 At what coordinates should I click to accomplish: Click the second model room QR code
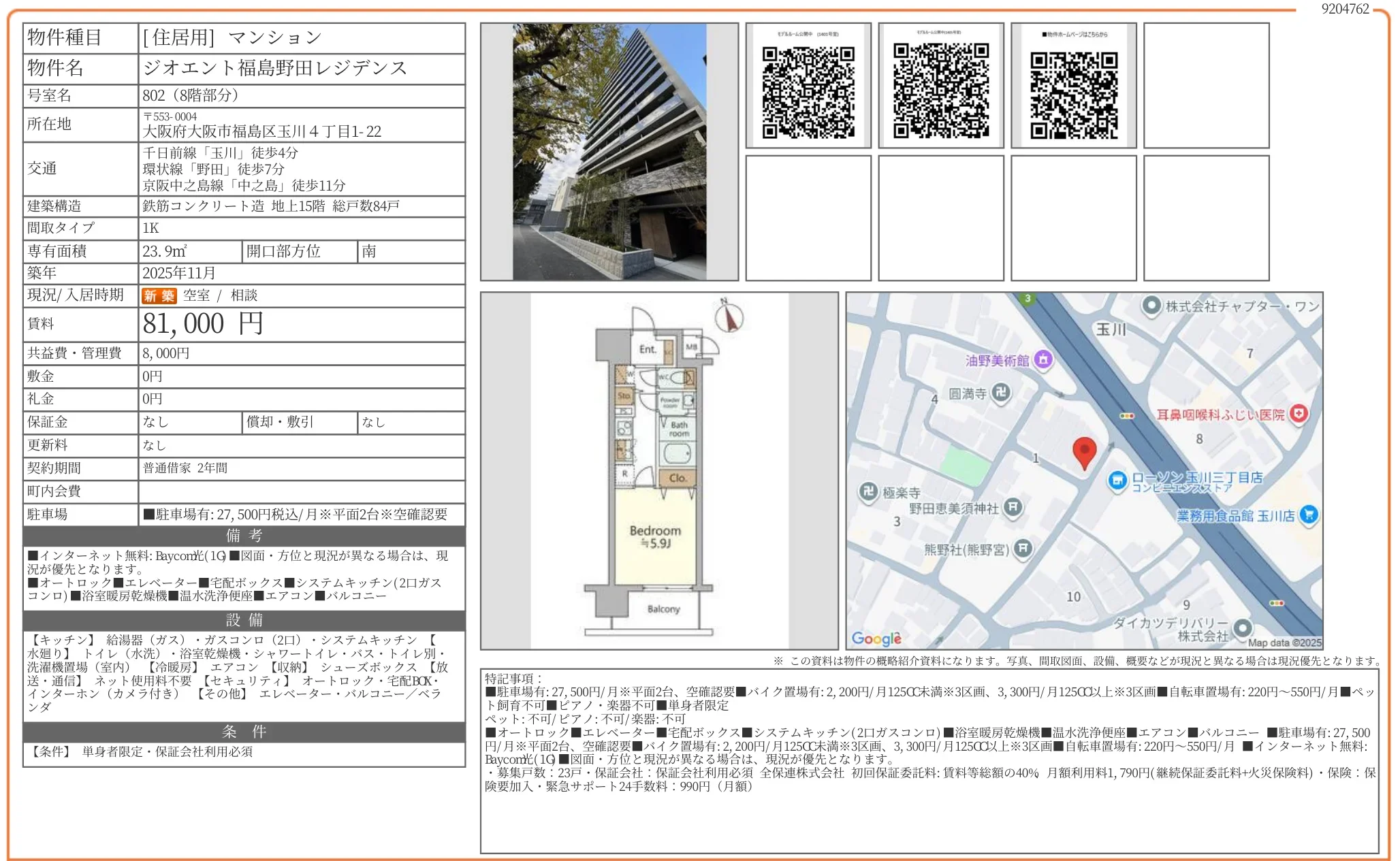pyautogui.click(x=941, y=91)
